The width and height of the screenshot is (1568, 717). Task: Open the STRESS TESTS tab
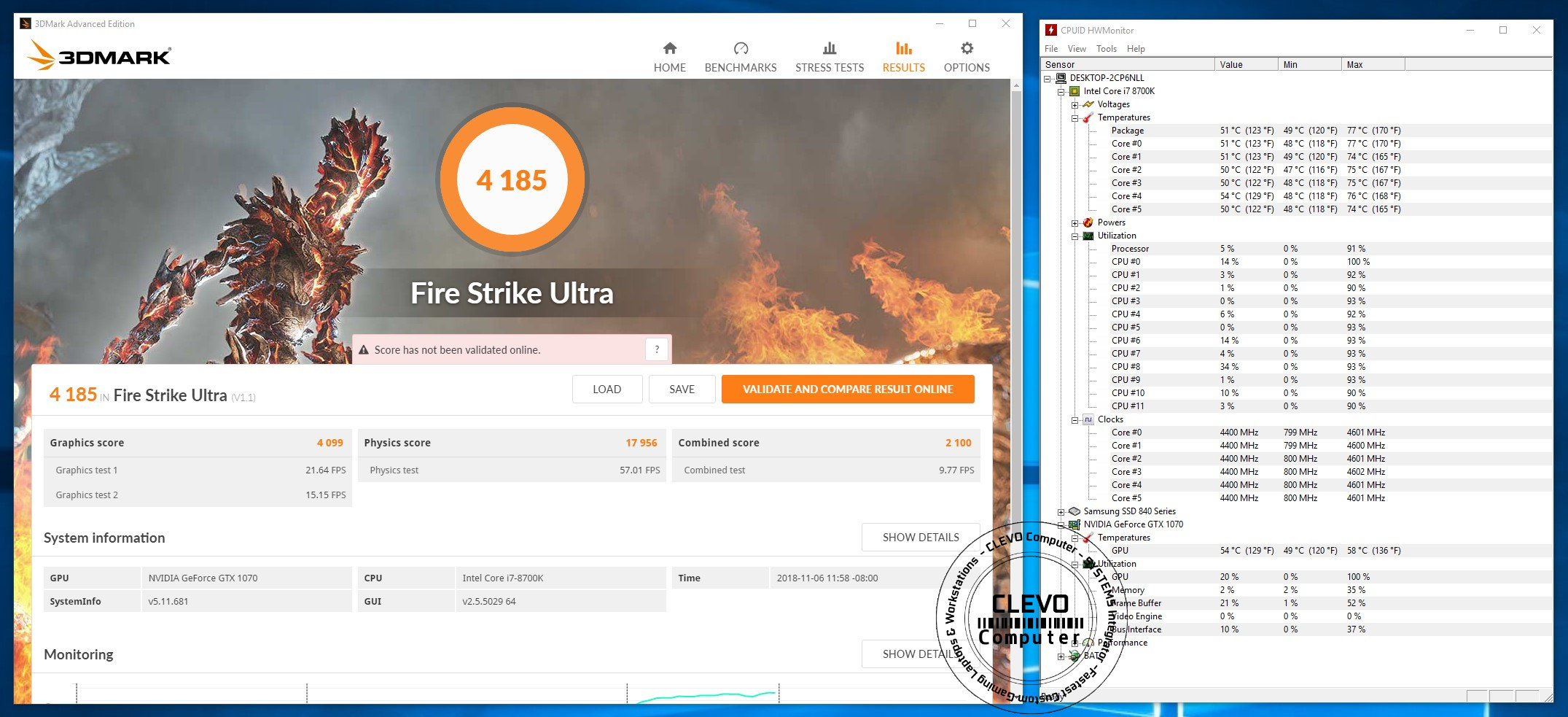tap(830, 58)
